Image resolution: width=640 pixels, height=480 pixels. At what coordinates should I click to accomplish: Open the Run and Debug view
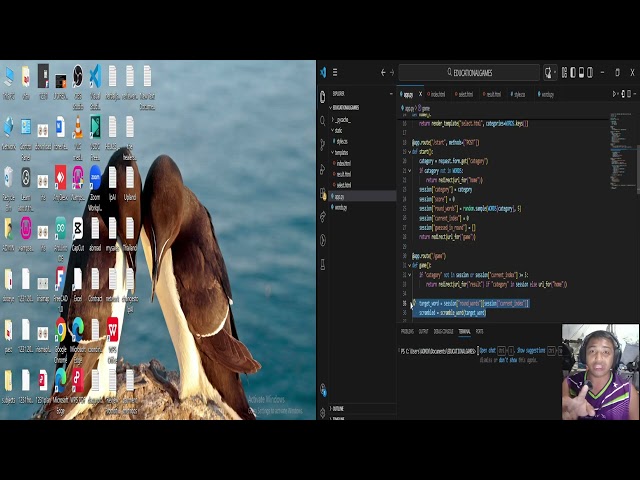(x=323, y=169)
